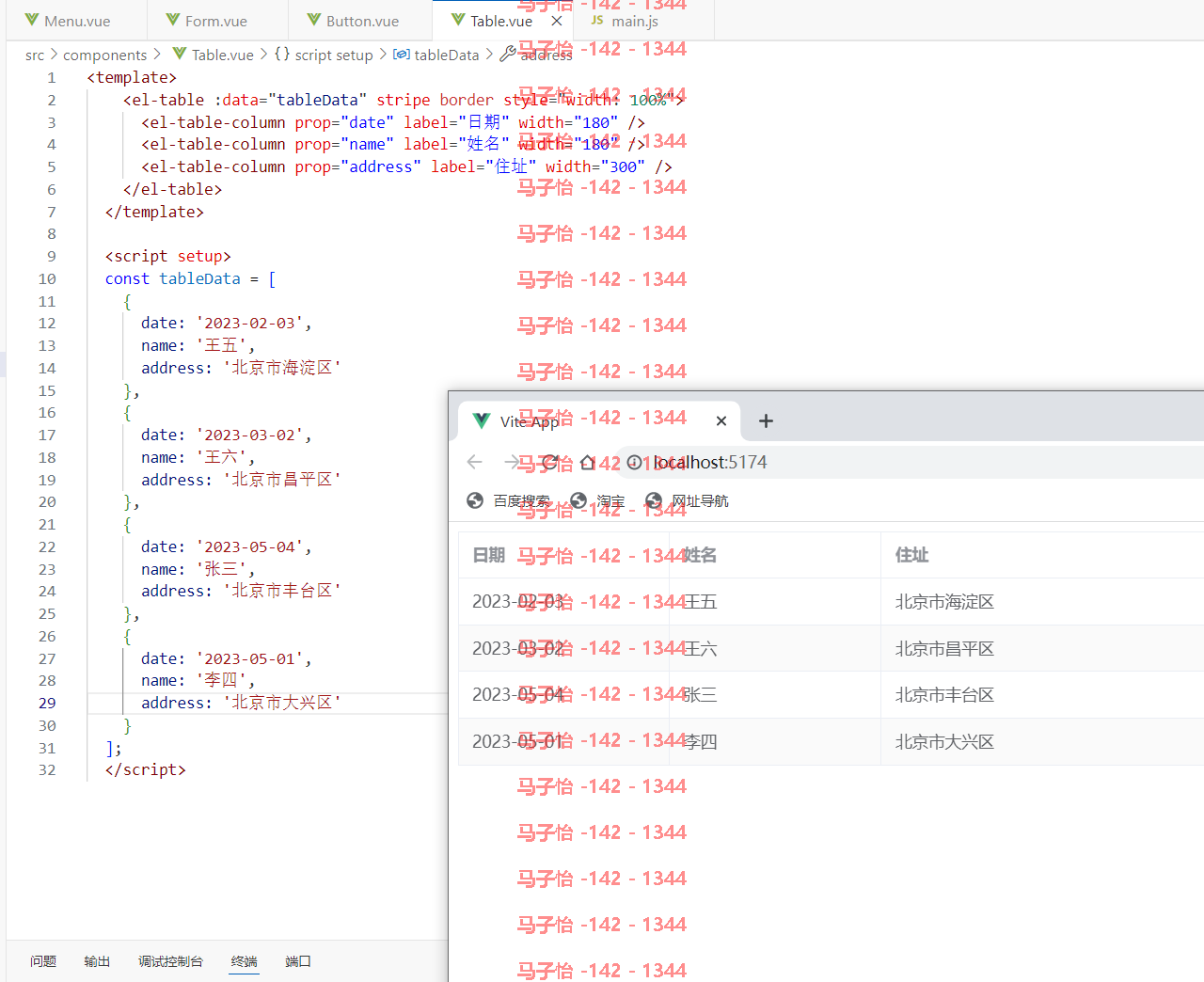Close the Vite App browser tab
This screenshot has width=1204, height=982.
pos(721,420)
